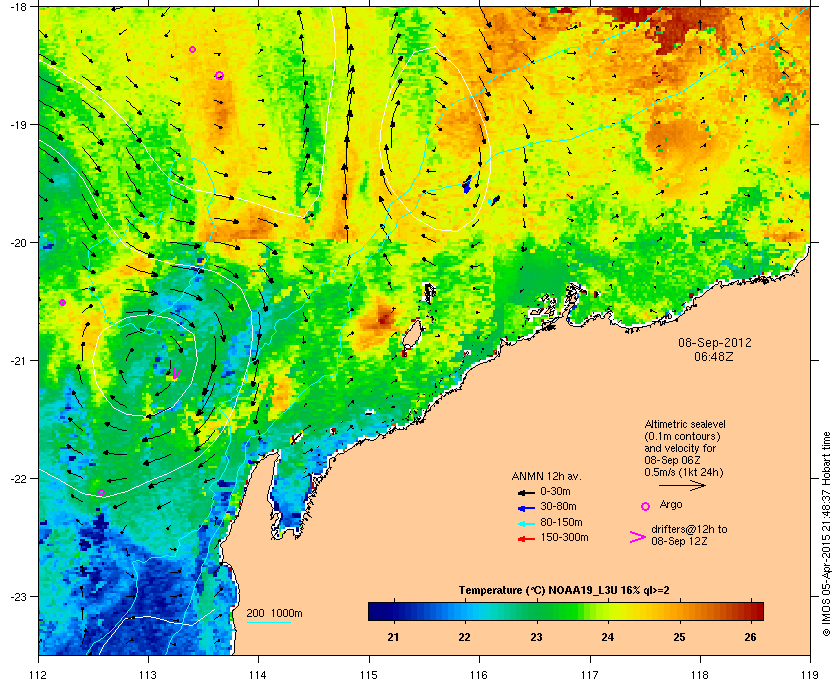Image resolution: width=840 pixels, height=680 pixels.
Task: Click the longitude axis label 113
Action: [148, 675]
